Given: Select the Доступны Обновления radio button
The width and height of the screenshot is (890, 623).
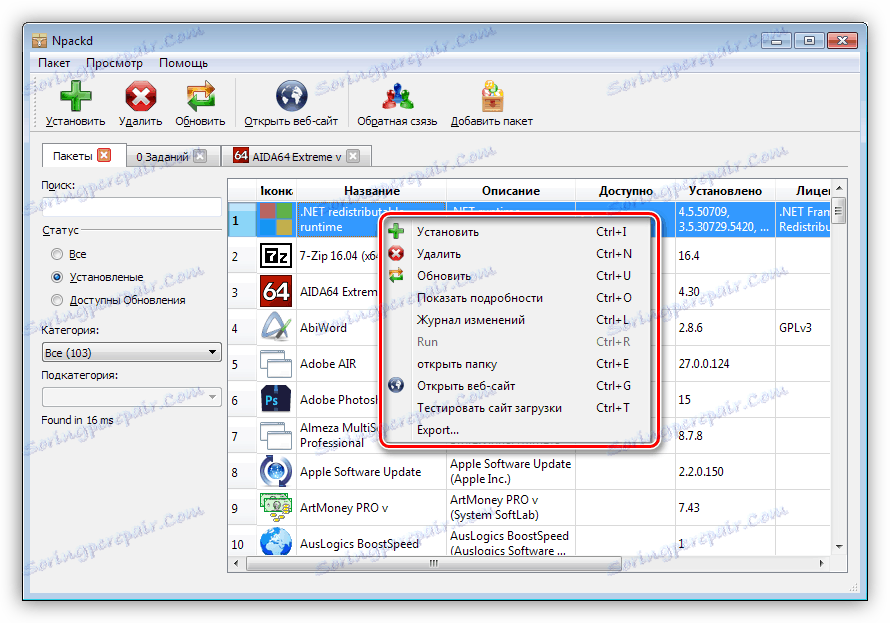Looking at the screenshot, I should [x=57, y=300].
